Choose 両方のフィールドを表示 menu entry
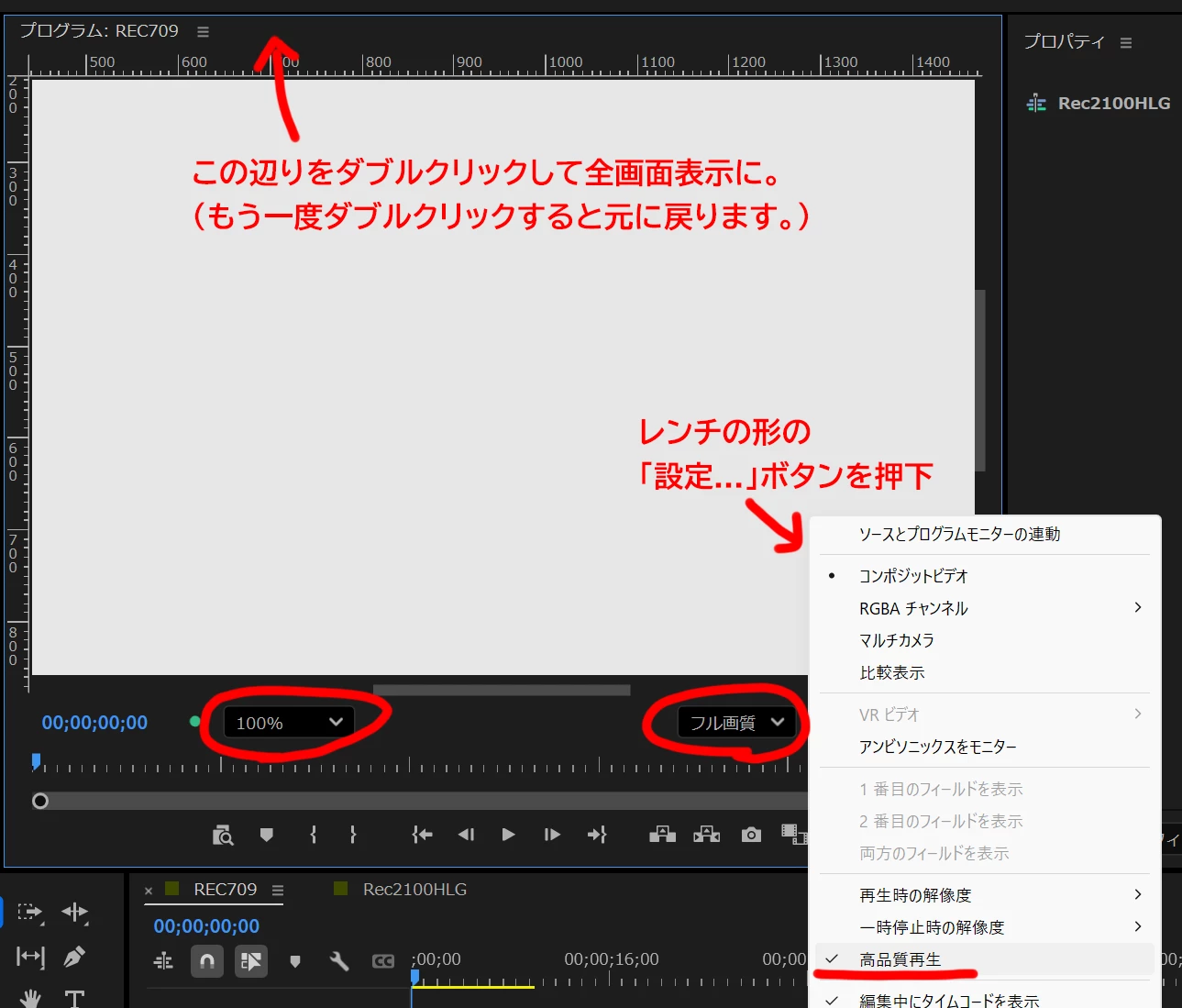 click(984, 853)
